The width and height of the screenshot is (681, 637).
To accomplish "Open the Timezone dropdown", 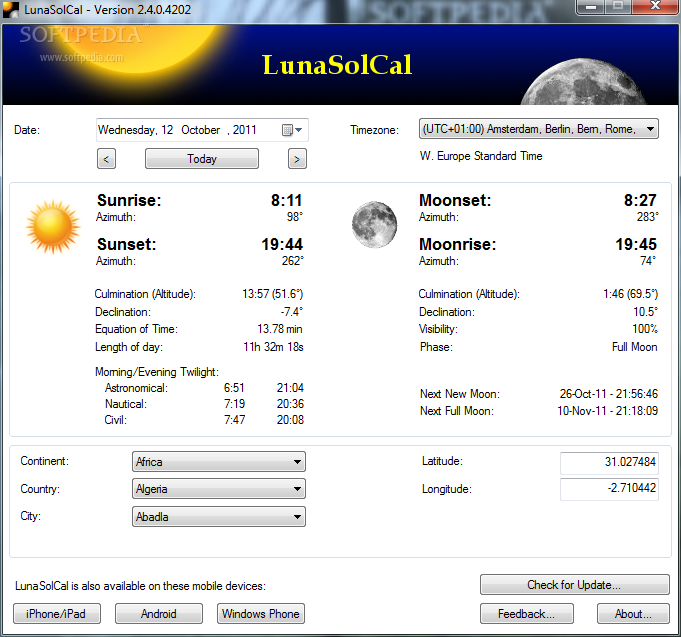I will pyautogui.click(x=539, y=129).
